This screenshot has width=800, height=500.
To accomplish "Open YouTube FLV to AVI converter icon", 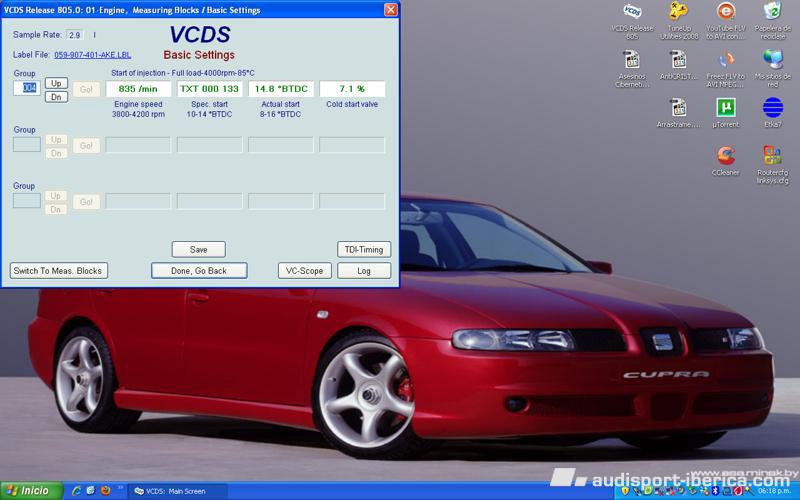I will [726, 21].
